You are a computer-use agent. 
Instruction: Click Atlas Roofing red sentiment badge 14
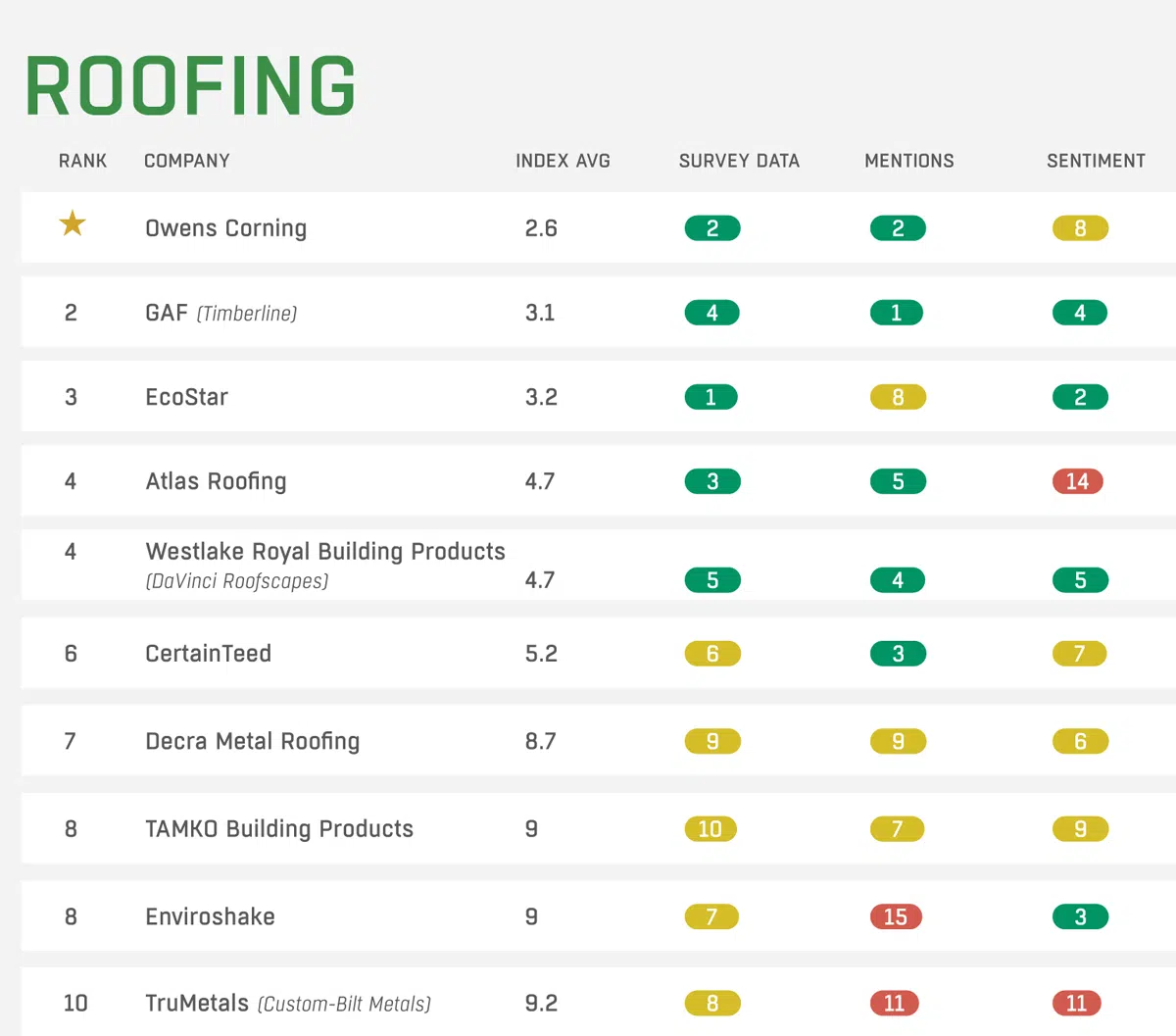pos(1078,481)
